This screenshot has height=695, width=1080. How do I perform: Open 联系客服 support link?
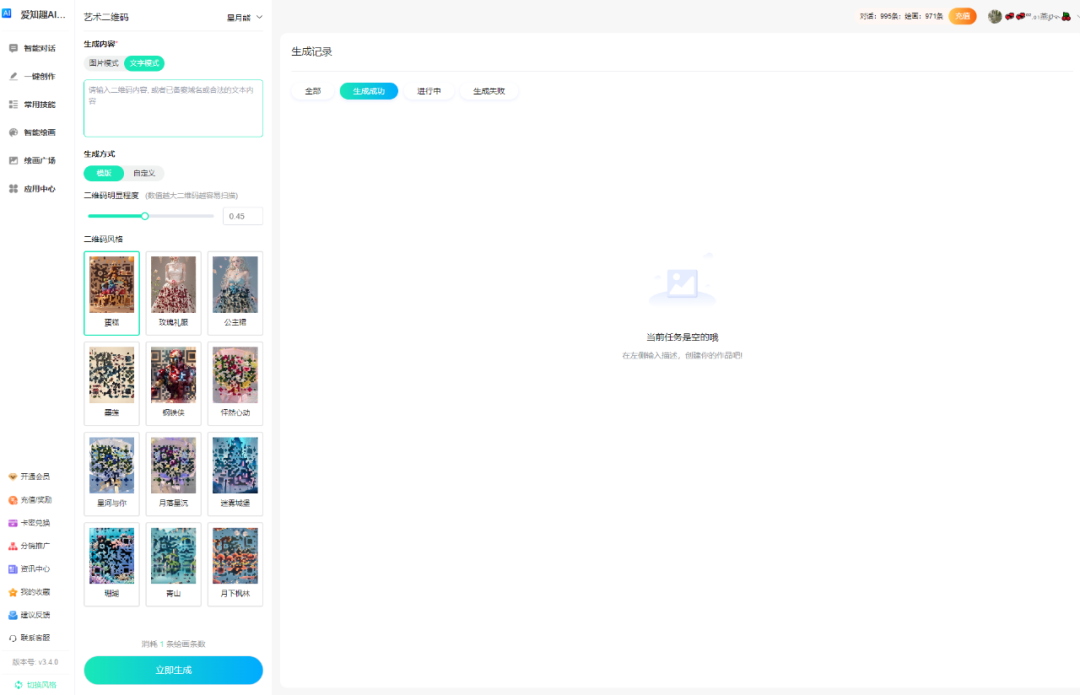35,638
